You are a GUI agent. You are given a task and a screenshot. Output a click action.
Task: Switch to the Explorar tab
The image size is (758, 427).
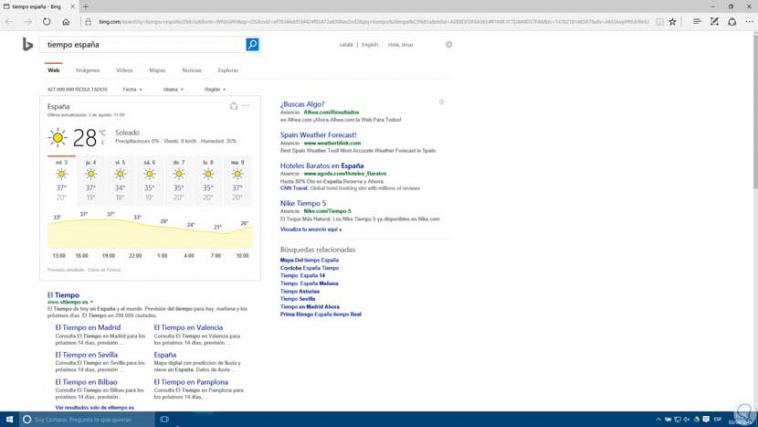click(x=228, y=70)
